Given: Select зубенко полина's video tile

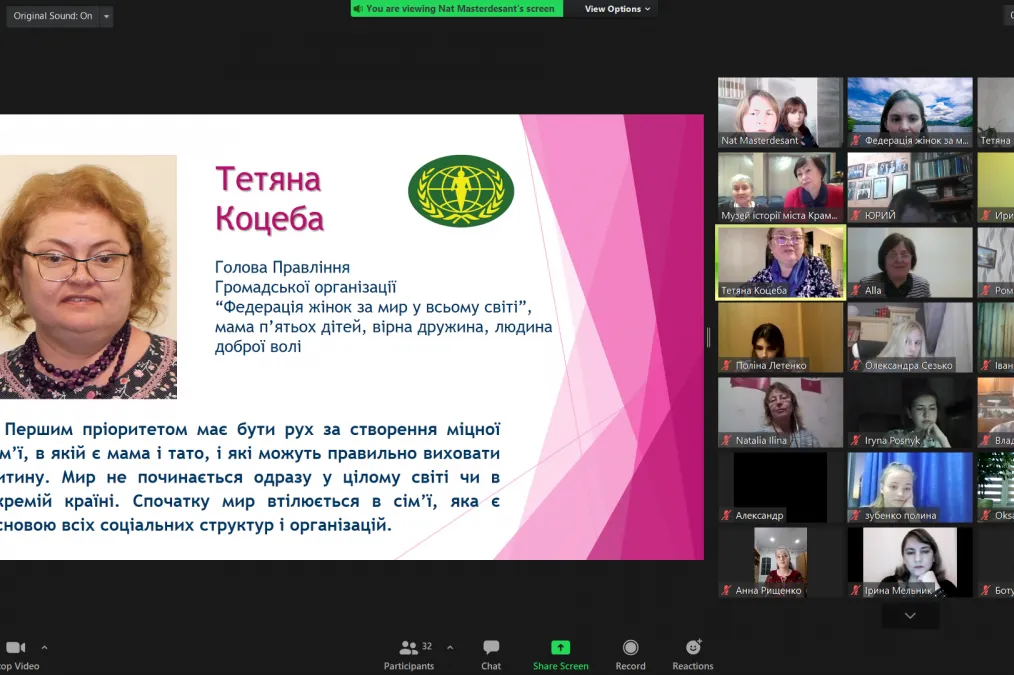Looking at the screenshot, I should click(x=910, y=488).
